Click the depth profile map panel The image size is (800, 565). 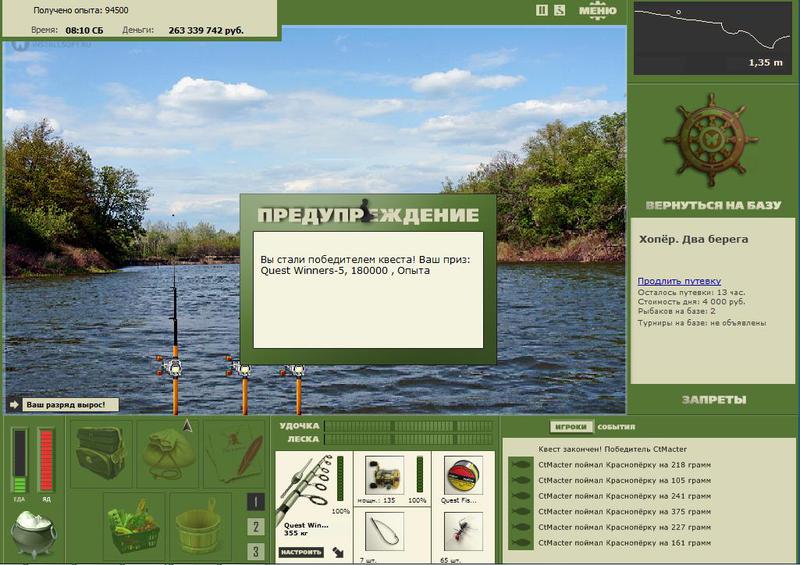(x=713, y=38)
